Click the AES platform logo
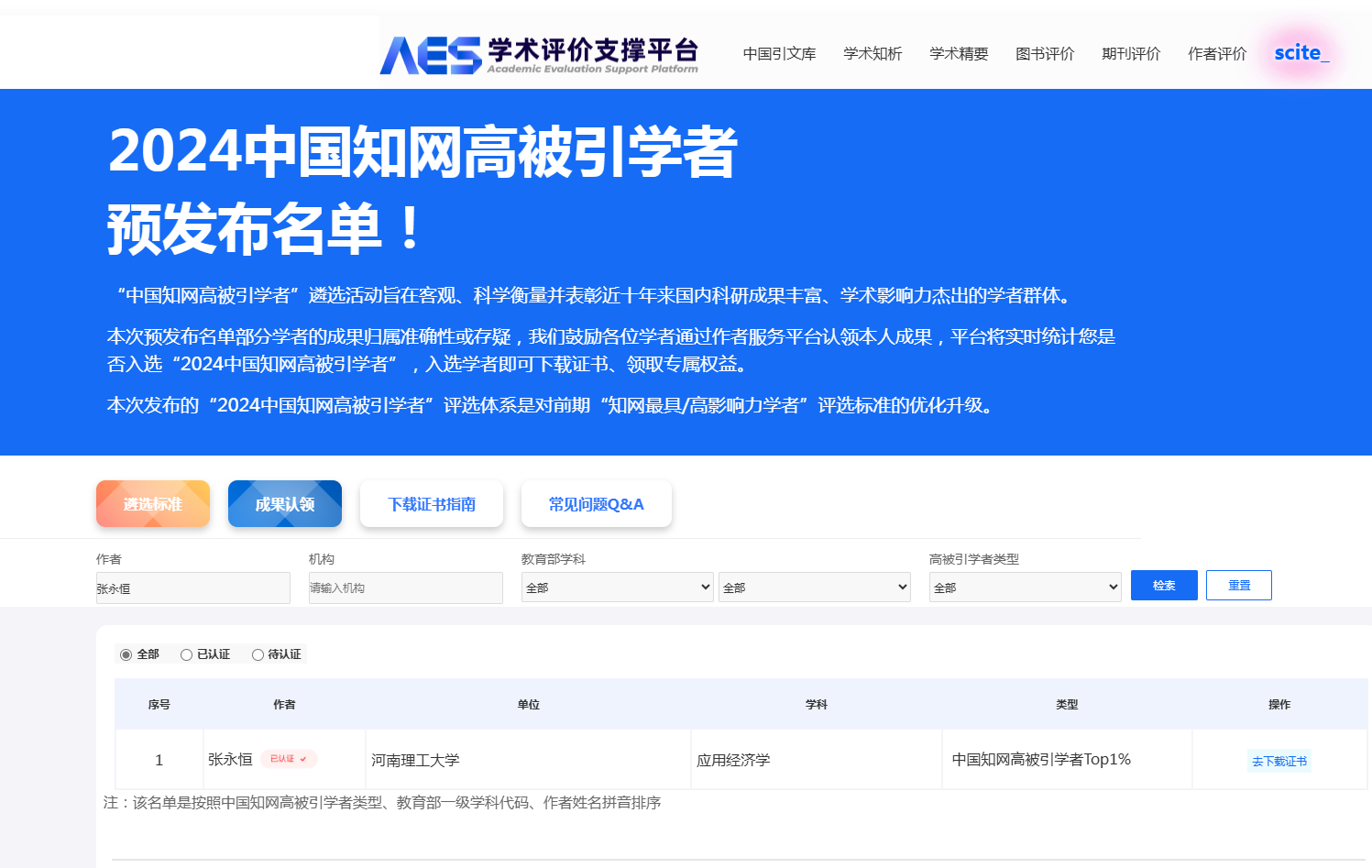The height and width of the screenshot is (868, 1372). click(x=539, y=55)
